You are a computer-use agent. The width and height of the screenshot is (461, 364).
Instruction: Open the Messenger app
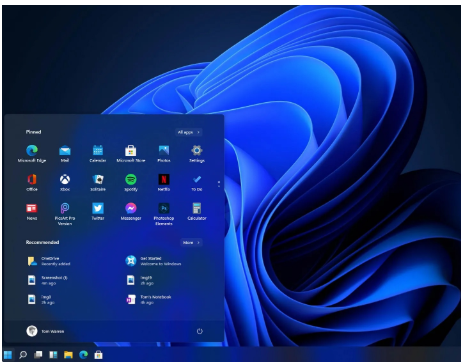[x=131, y=211]
